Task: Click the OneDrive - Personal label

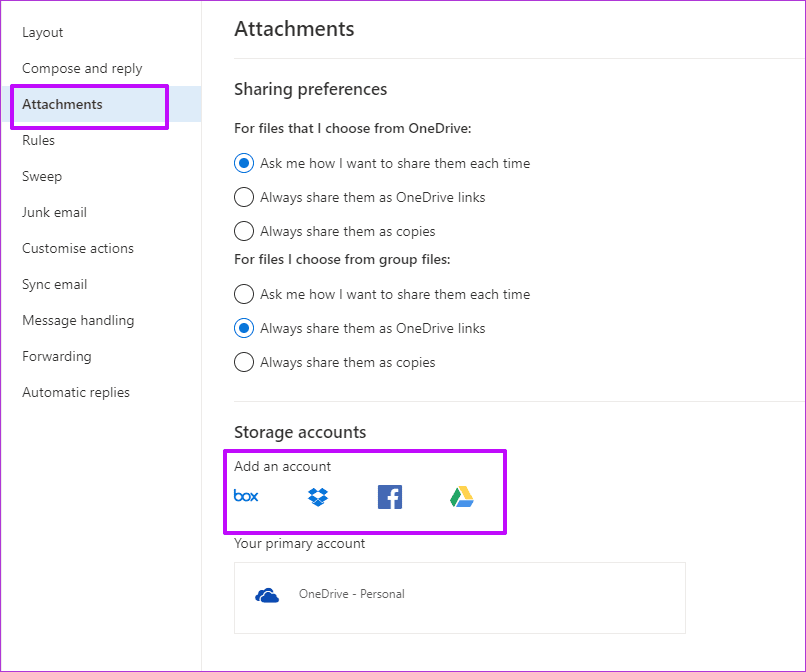Action: point(352,594)
